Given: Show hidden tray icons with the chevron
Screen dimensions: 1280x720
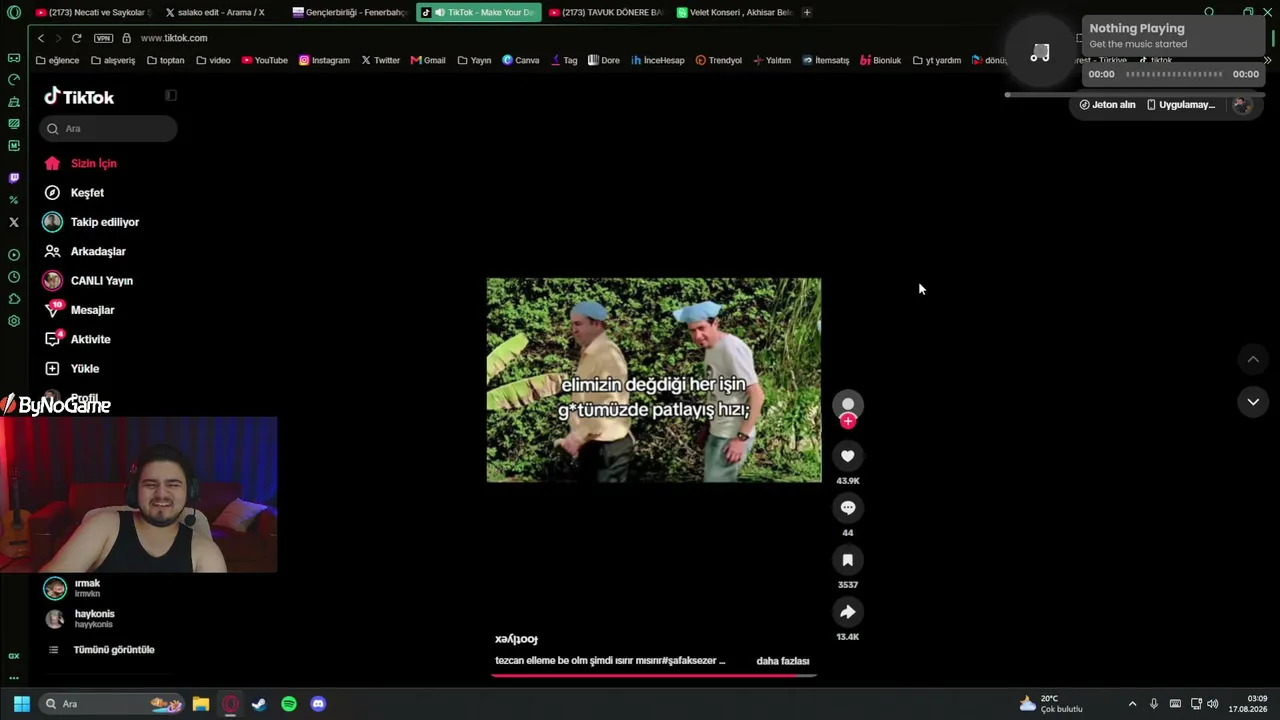Looking at the screenshot, I should pos(1132,704).
